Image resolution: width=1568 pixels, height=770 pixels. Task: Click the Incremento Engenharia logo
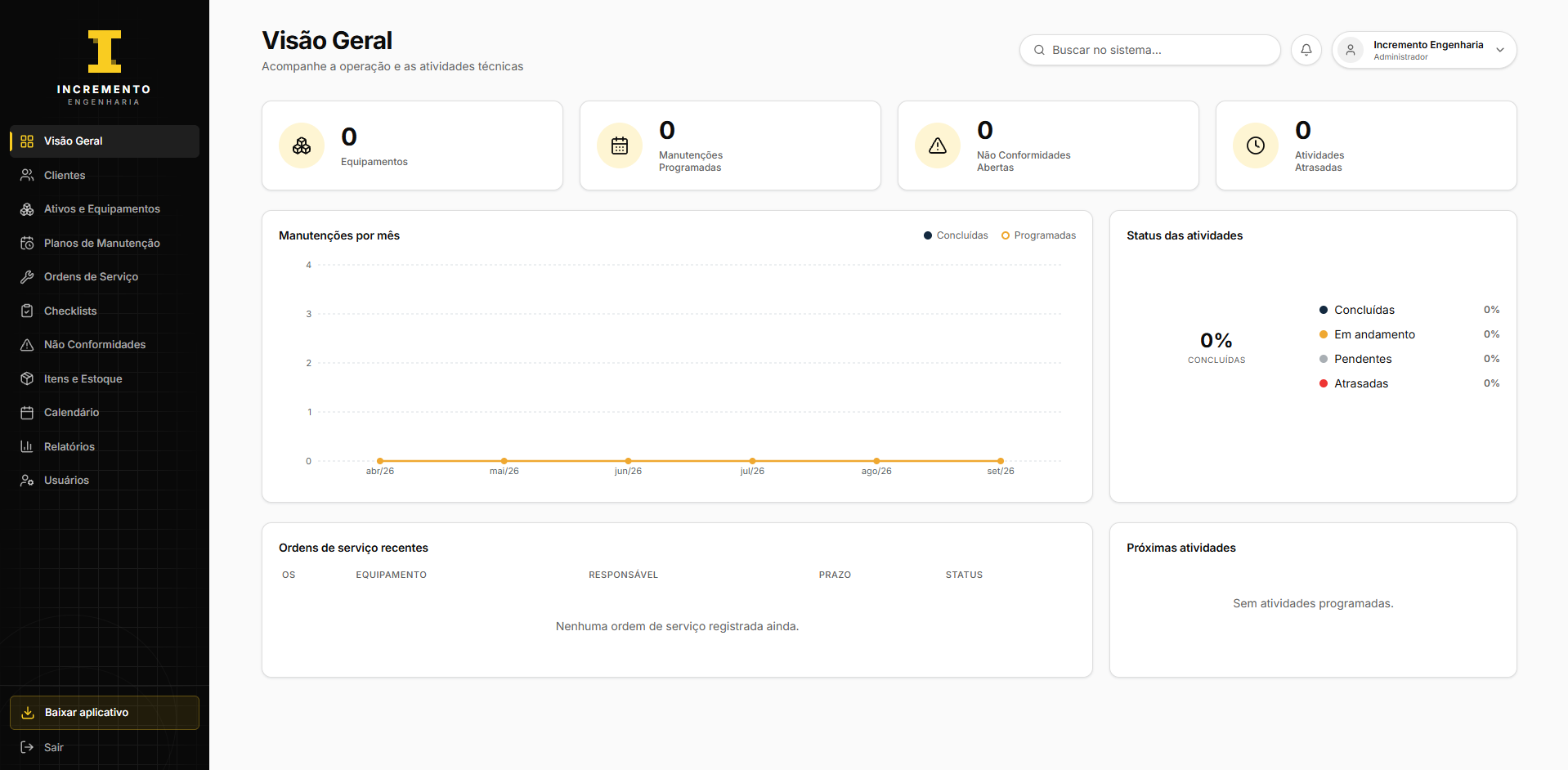tap(104, 68)
